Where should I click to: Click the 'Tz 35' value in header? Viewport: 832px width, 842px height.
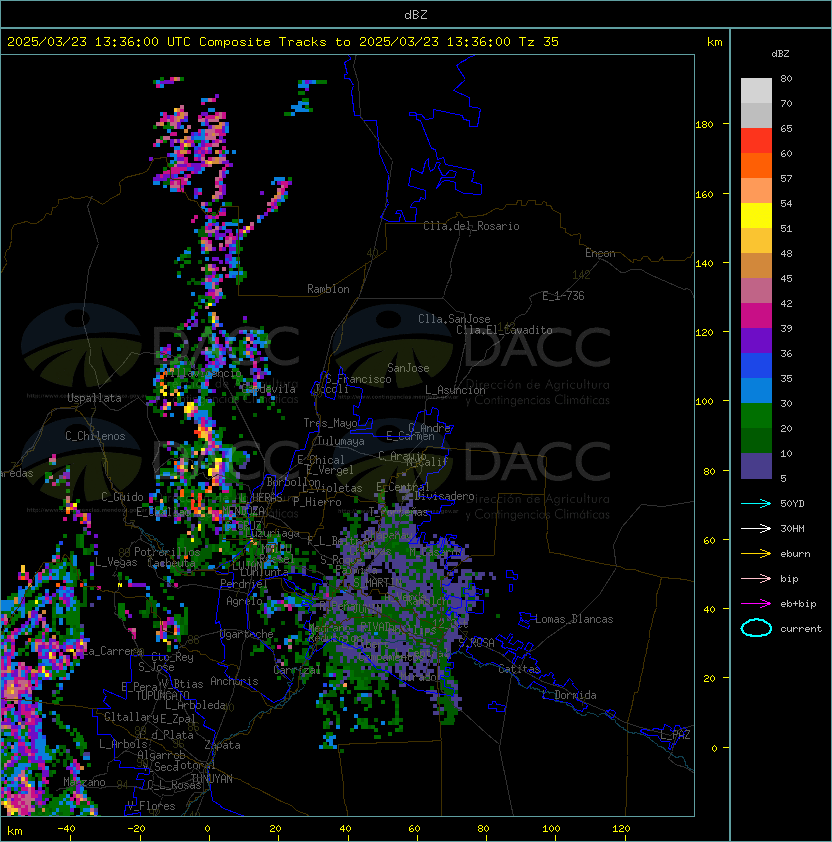coord(539,42)
